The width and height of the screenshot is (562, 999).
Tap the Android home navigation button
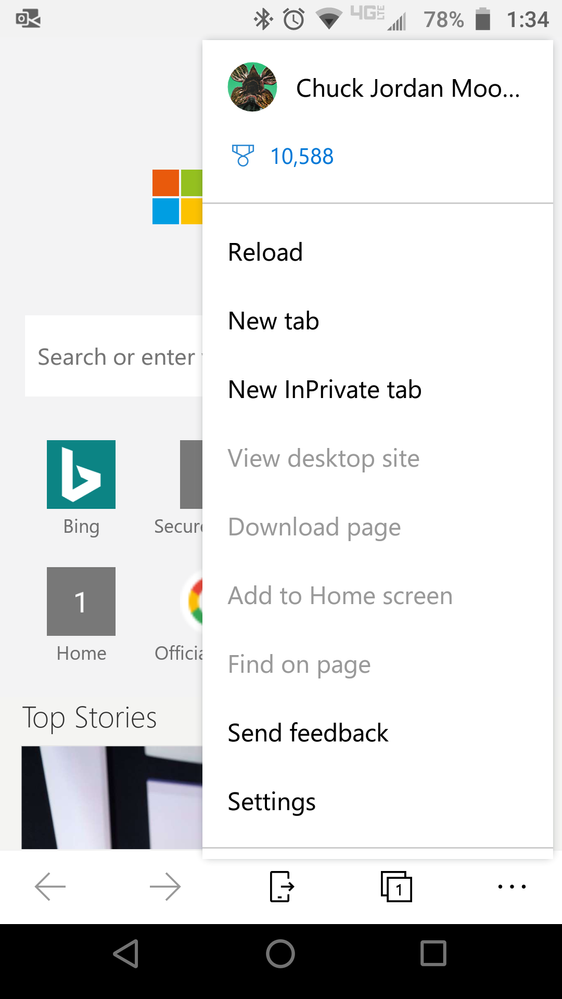tap(280, 954)
